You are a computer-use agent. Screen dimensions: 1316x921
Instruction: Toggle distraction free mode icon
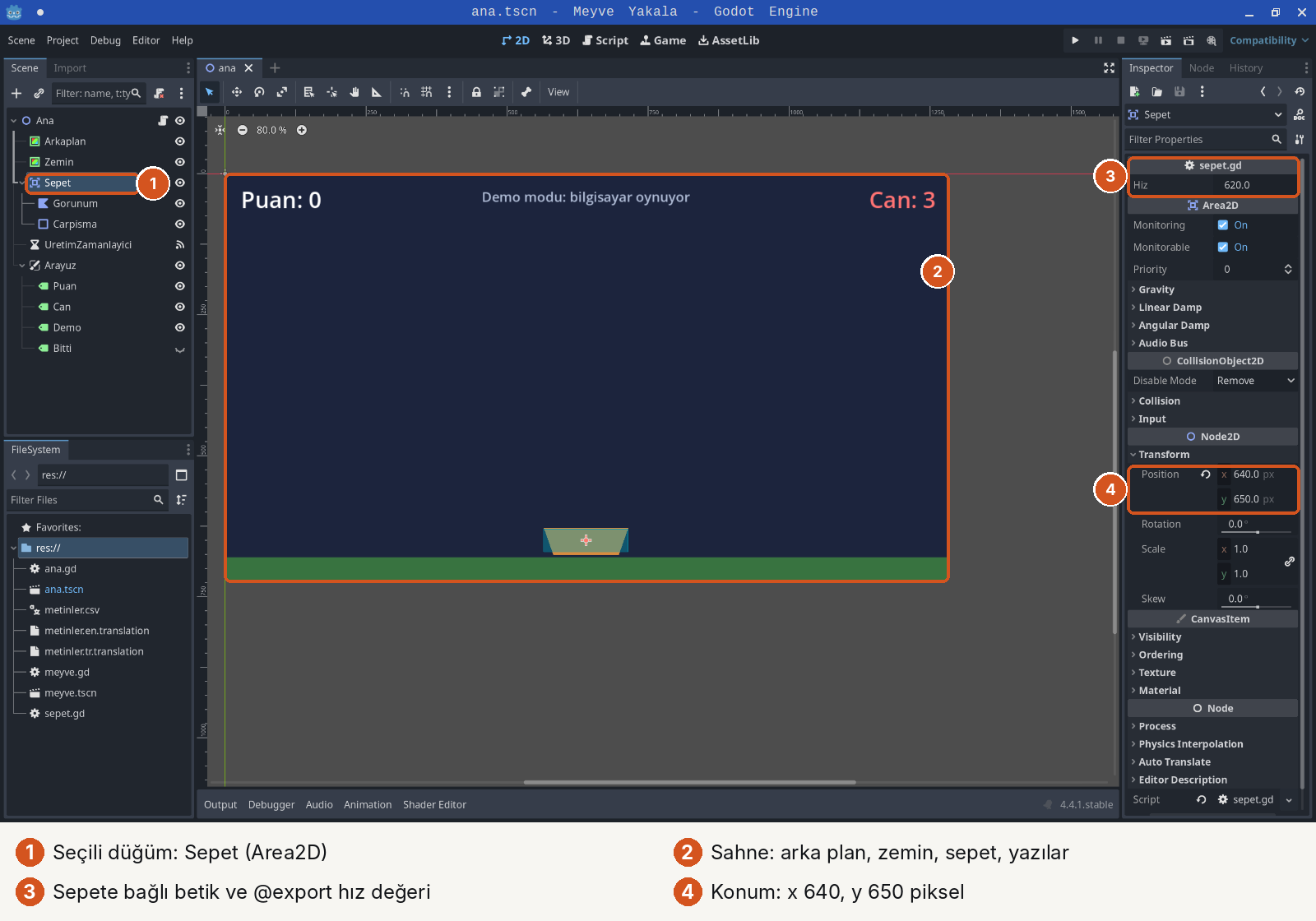click(1109, 68)
